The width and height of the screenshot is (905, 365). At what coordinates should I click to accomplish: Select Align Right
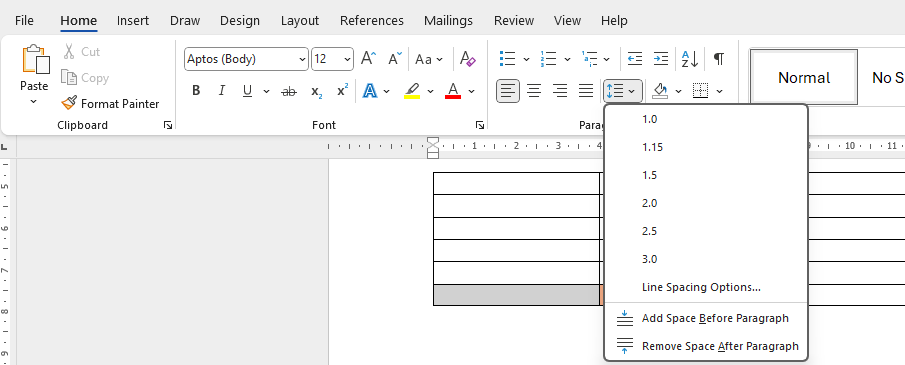tap(560, 91)
